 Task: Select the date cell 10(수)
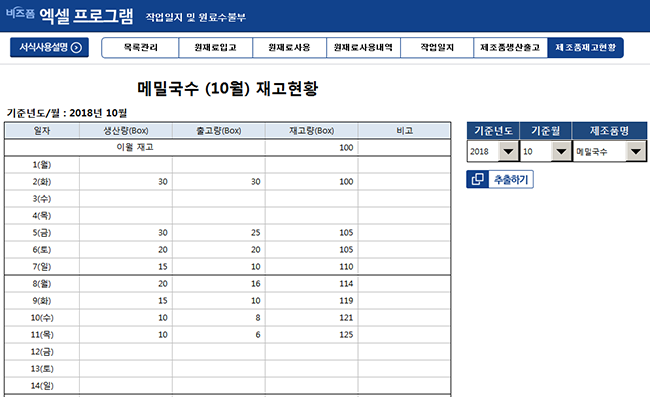tap(42, 317)
